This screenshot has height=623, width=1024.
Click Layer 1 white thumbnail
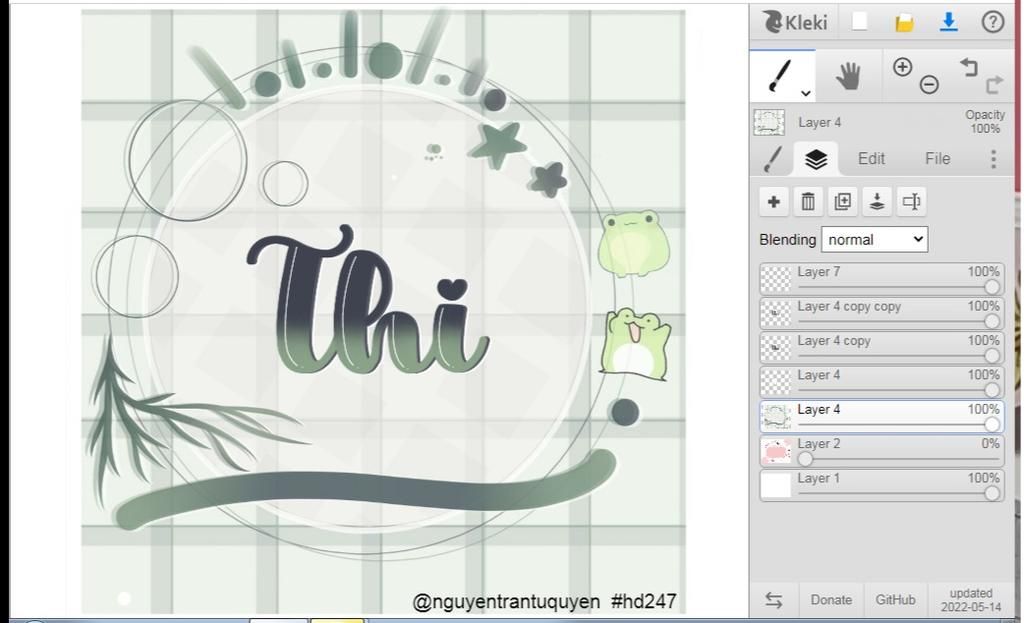click(776, 487)
